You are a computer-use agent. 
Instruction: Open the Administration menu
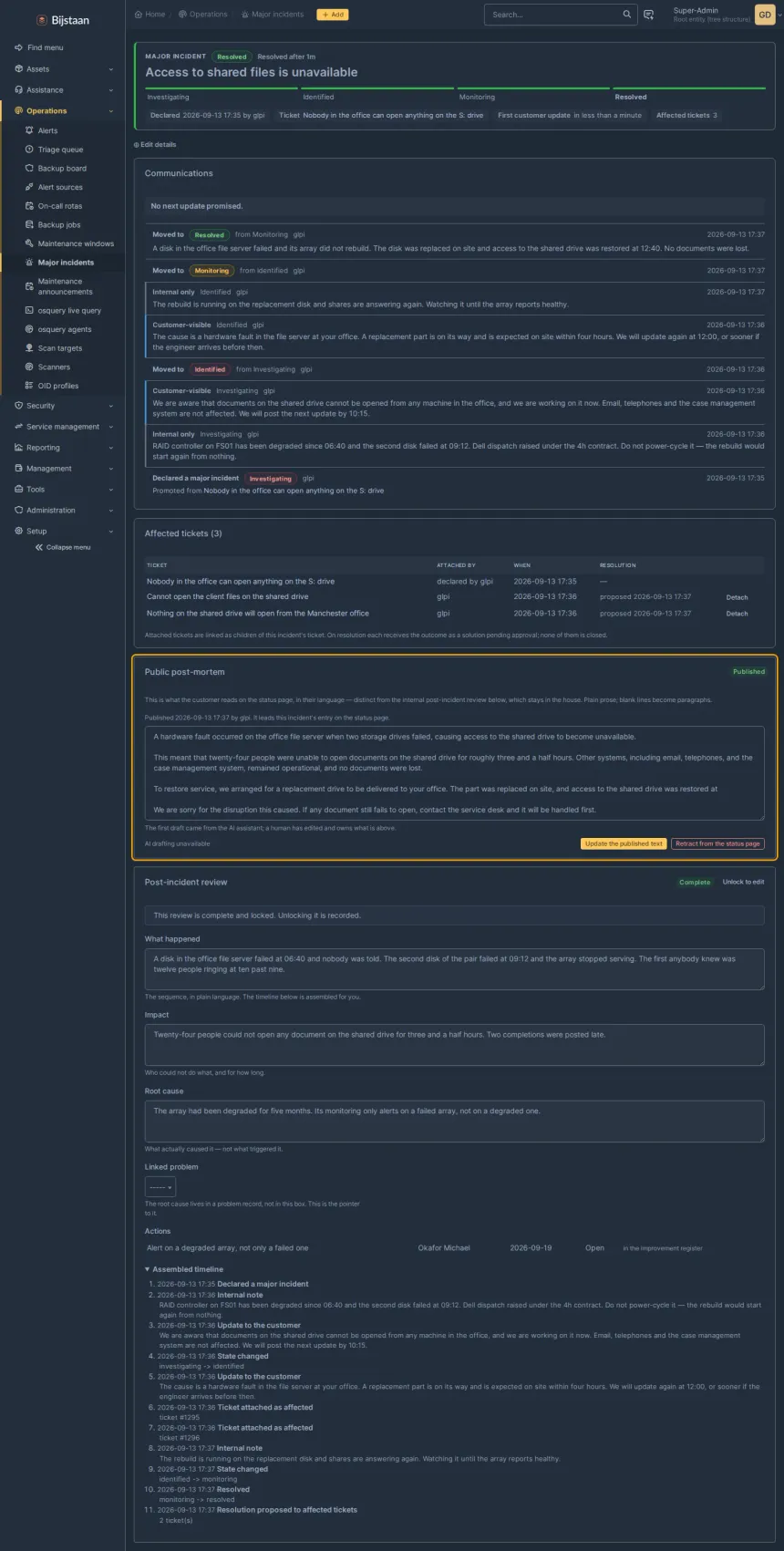[63, 511]
